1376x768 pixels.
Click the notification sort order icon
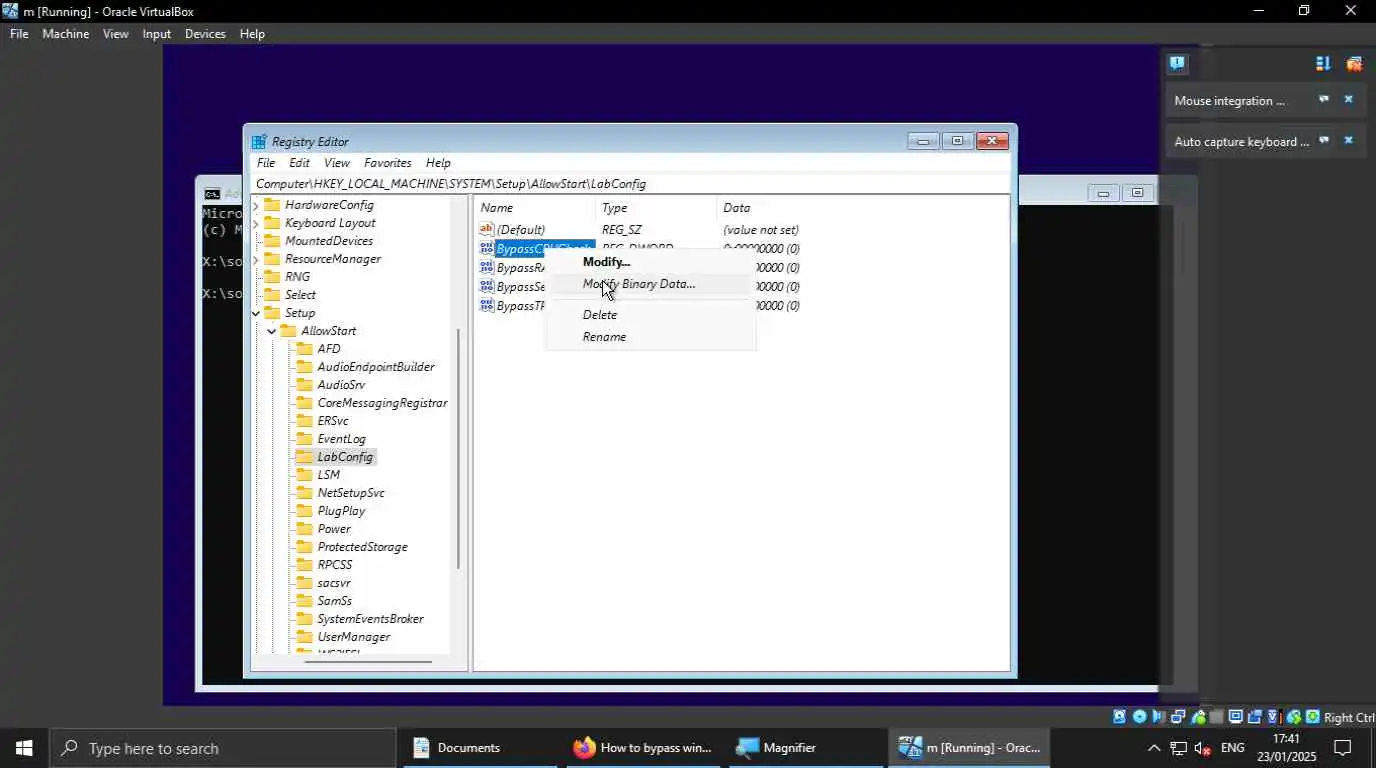1323,63
